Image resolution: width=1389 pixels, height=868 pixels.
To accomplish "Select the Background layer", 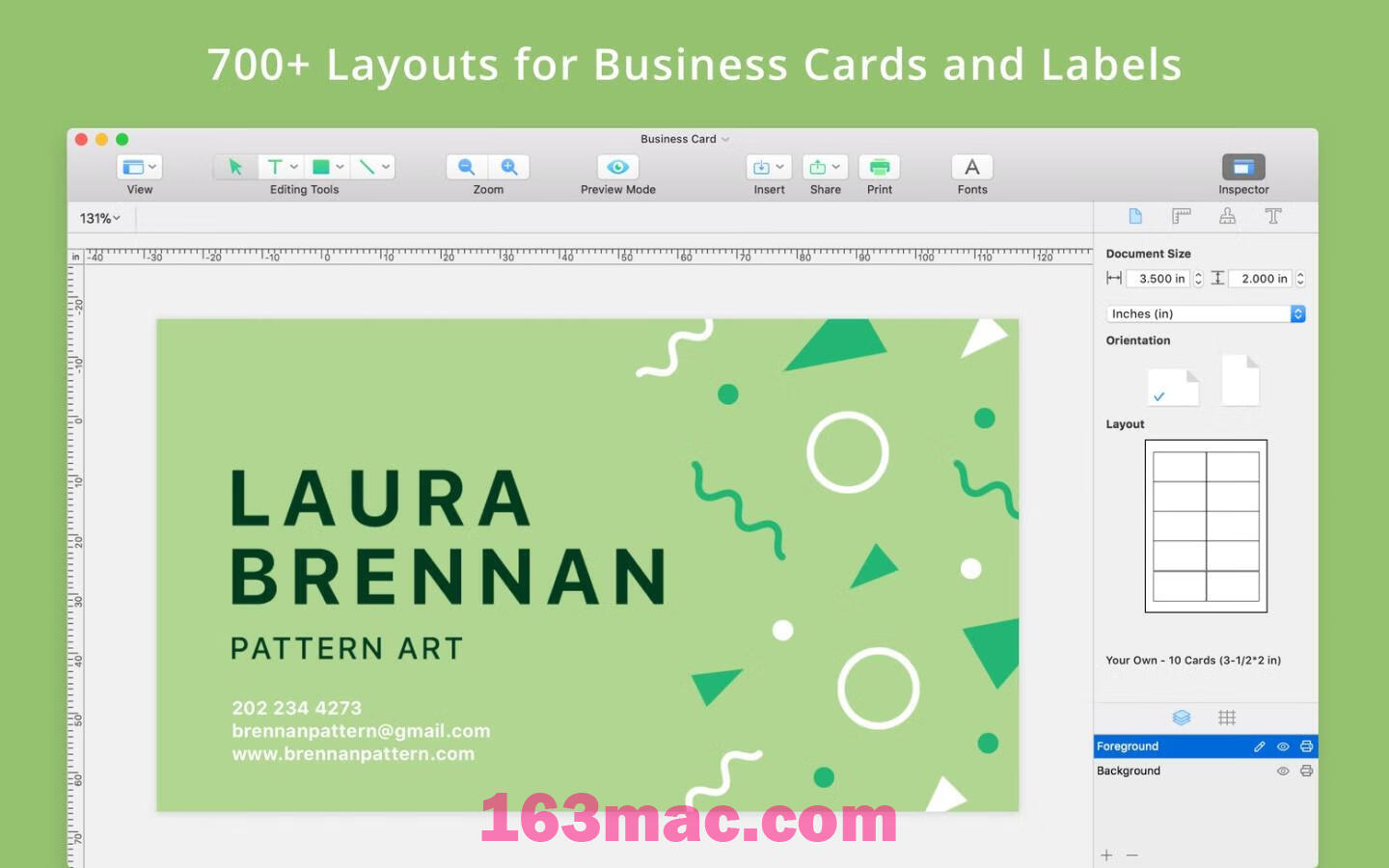I will click(x=1206, y=771).
